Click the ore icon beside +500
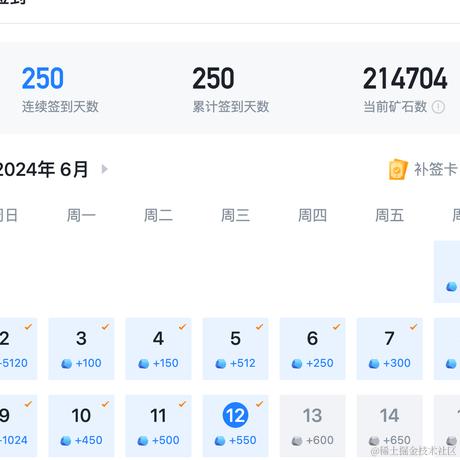Viewport: 460px width, 460px height. pyautogui.click(x=143, y=441)
